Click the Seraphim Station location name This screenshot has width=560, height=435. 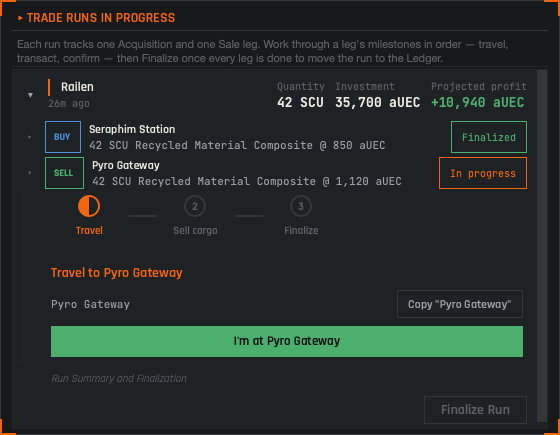pyautogui.click(x=132, y=129)
